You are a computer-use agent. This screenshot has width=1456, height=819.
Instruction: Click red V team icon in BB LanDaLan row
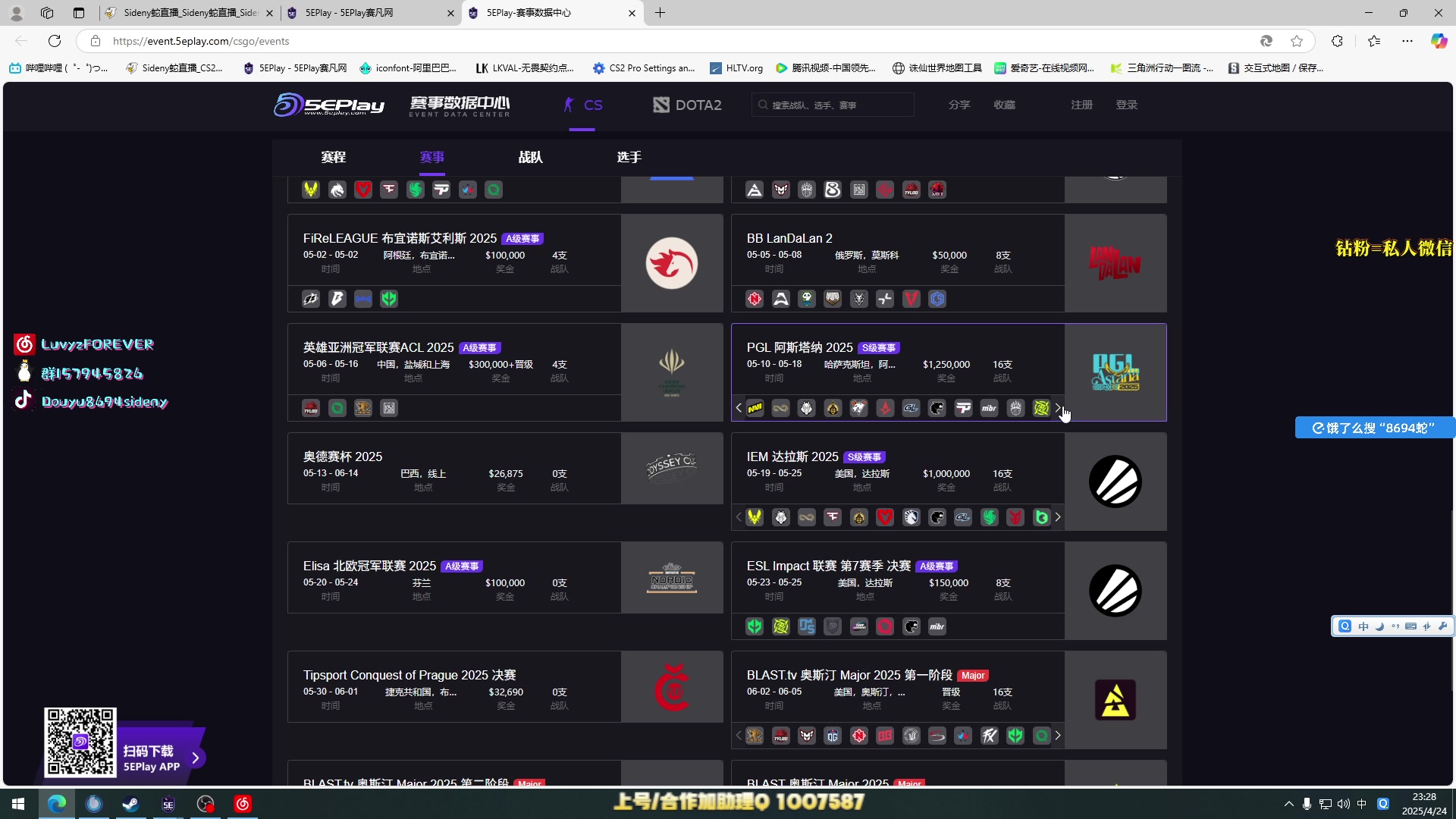(912, 299)
